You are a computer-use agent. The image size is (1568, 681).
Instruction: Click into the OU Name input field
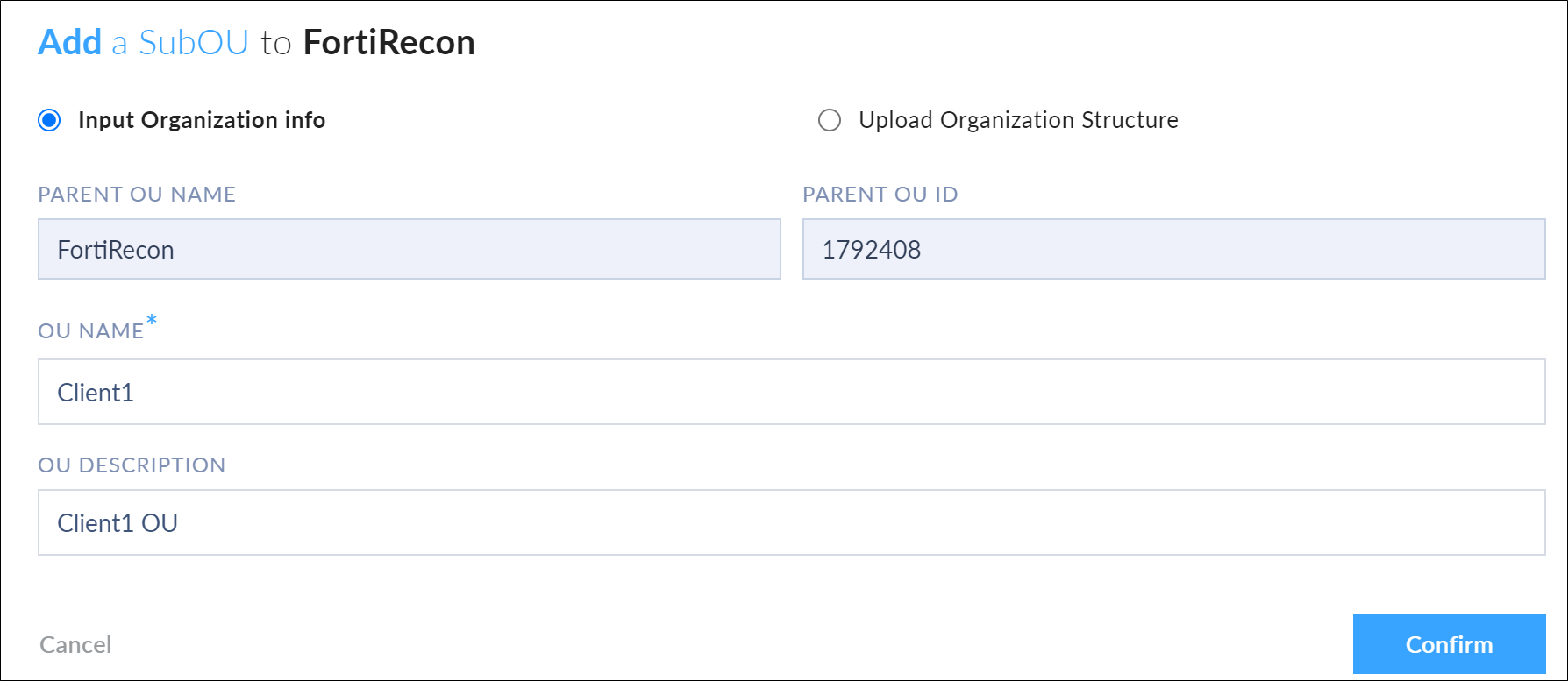point(791,392)
